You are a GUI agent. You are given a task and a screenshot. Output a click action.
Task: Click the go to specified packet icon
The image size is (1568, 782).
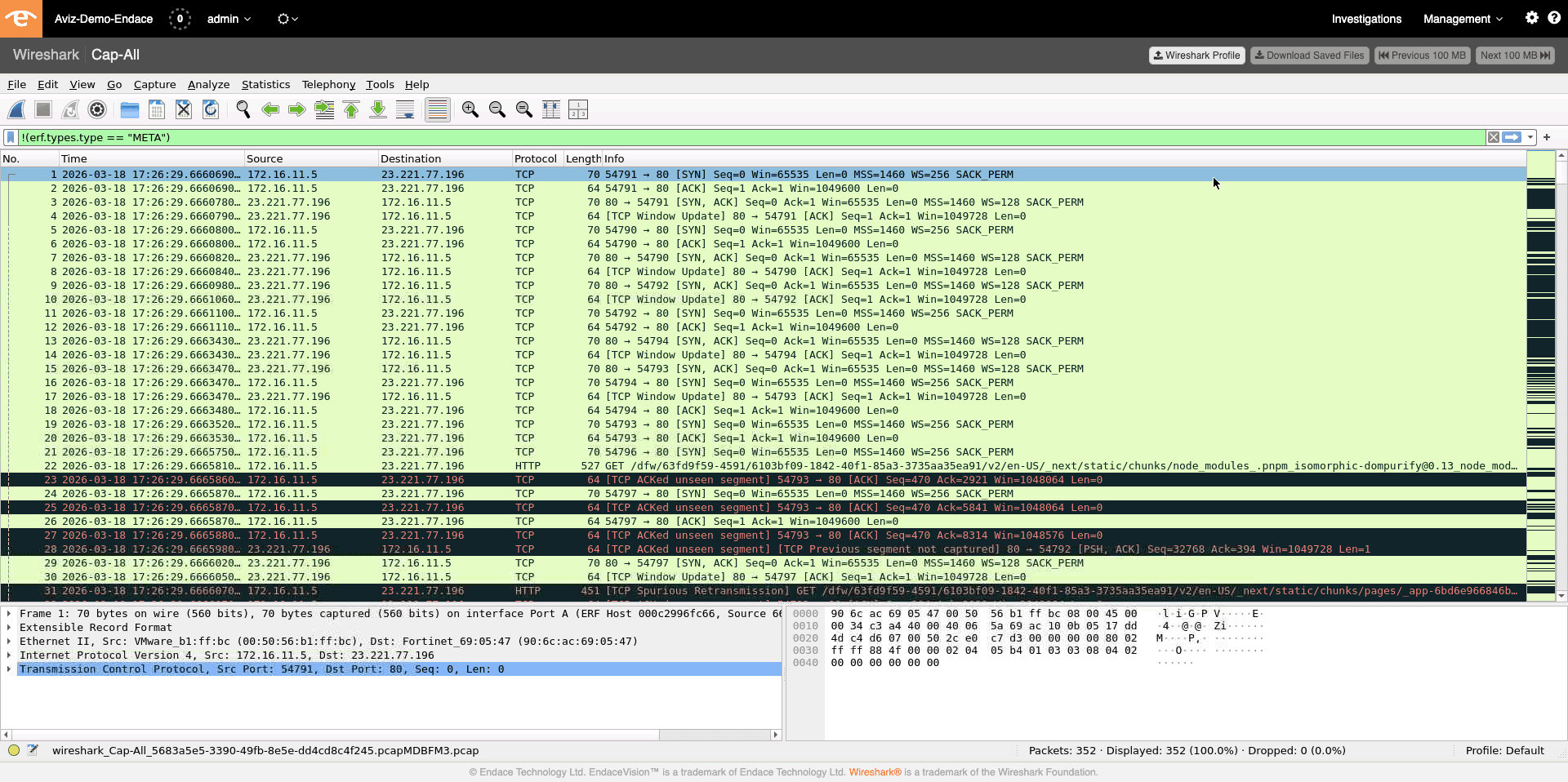coord(324,109)
